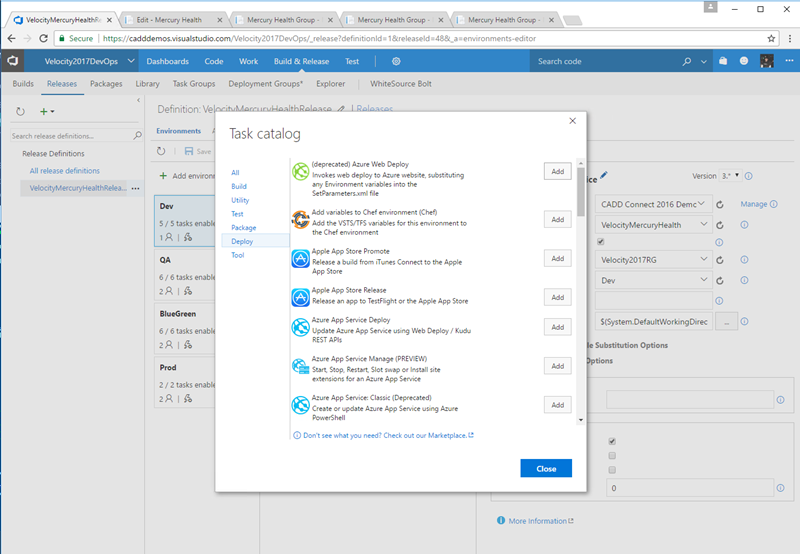
Task: Open the Task Groups tab
Action: coord(194,84)
